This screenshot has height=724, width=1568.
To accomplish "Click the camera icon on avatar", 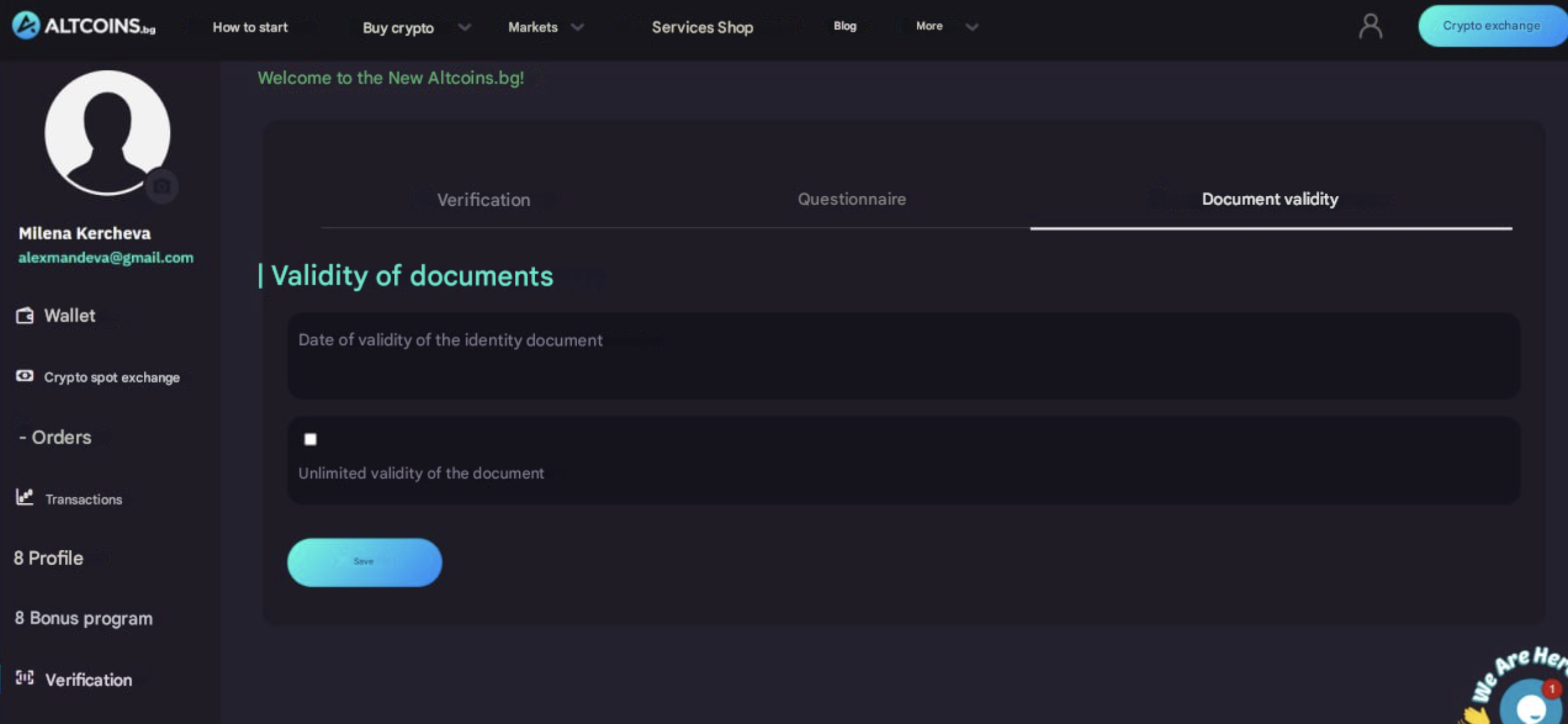I will click(162, 186).
